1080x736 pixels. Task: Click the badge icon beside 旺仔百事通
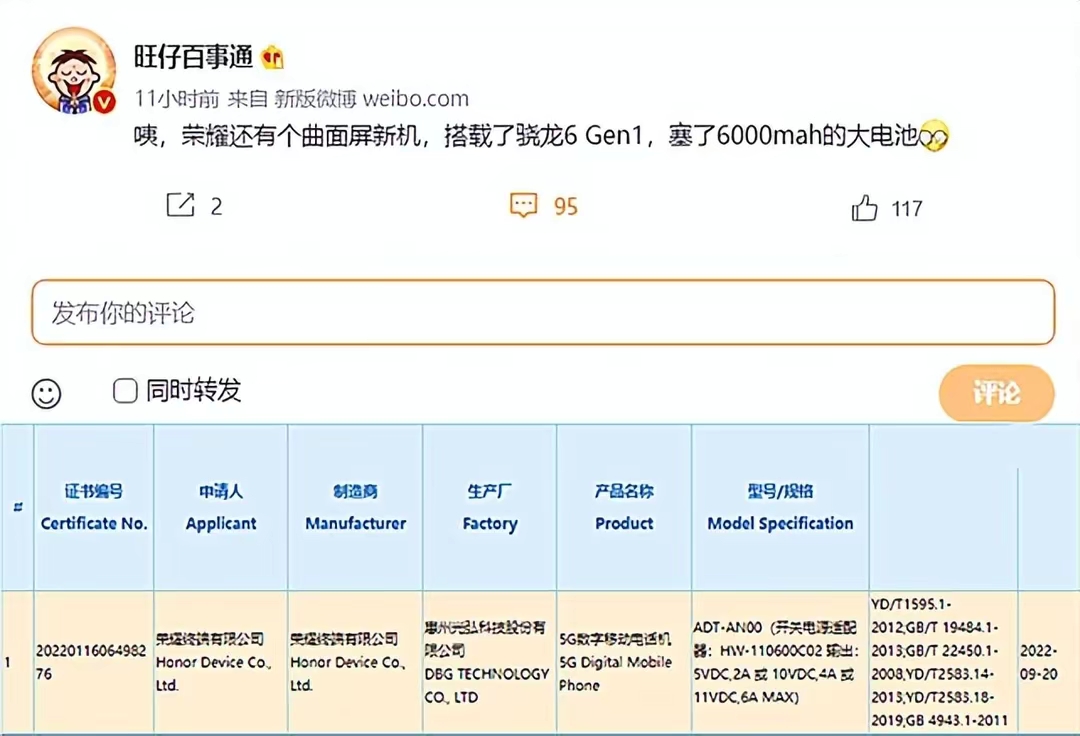(x=270, y=57)
